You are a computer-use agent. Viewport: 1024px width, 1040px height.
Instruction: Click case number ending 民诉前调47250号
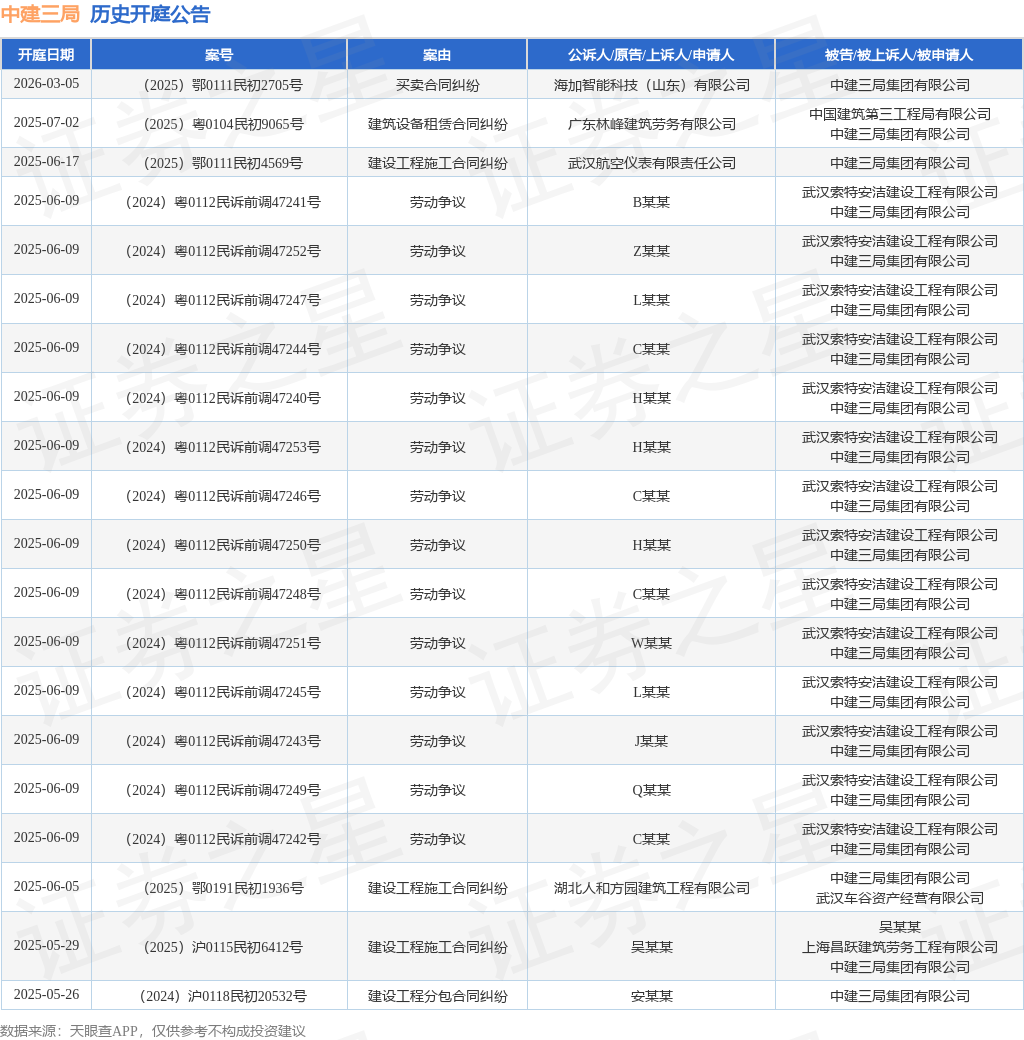click(223, 546)
